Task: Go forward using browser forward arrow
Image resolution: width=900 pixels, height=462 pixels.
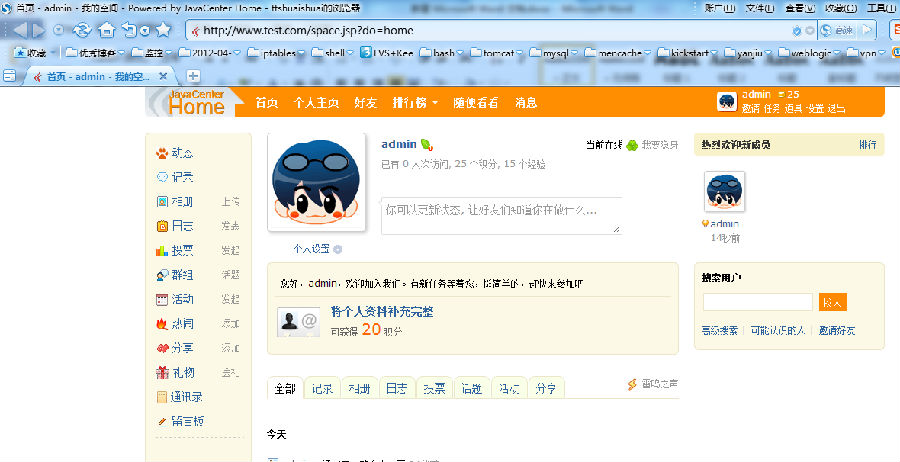Action: coord(39,30)
